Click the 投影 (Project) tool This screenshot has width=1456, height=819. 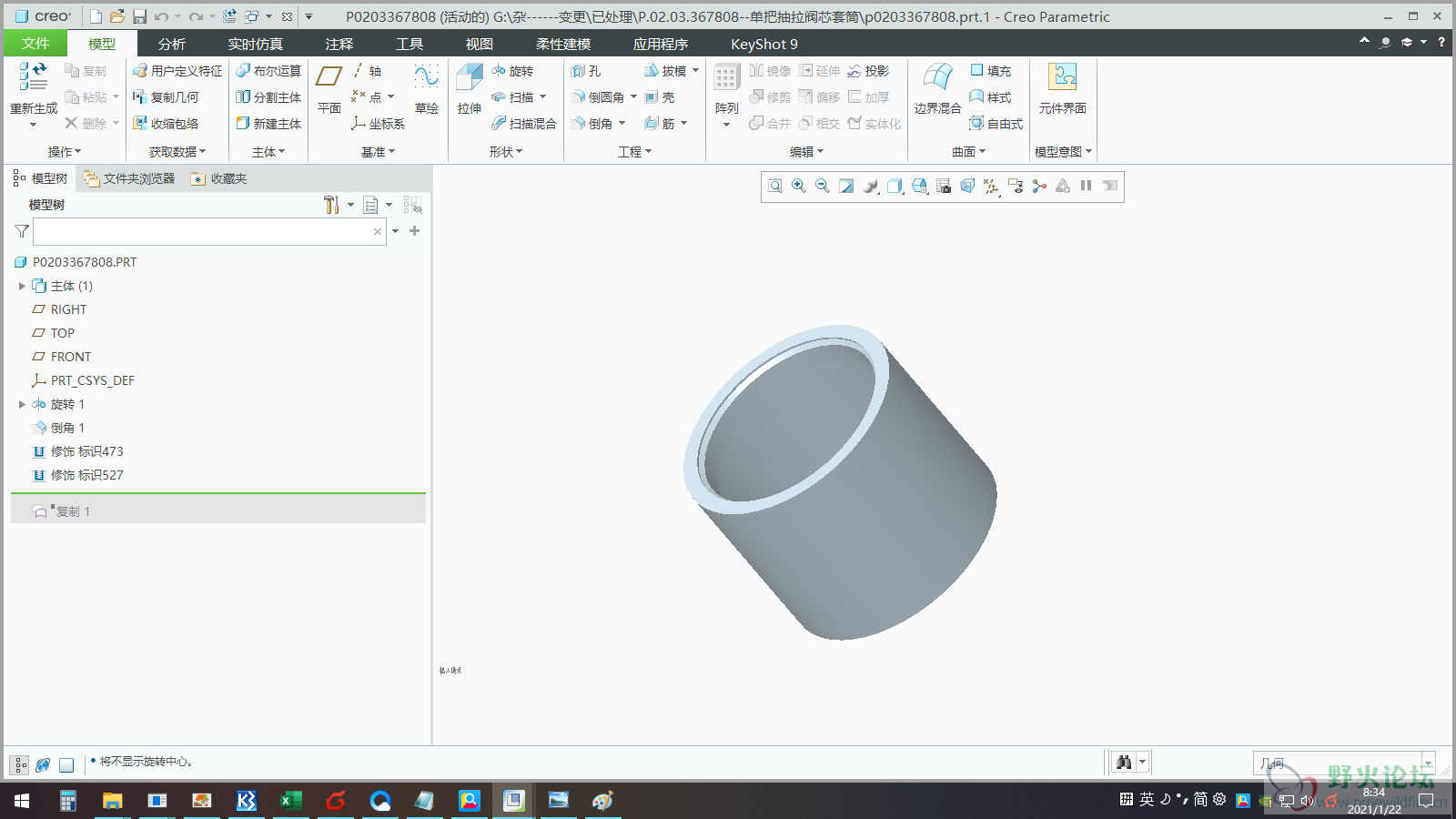tap(868, 71)
